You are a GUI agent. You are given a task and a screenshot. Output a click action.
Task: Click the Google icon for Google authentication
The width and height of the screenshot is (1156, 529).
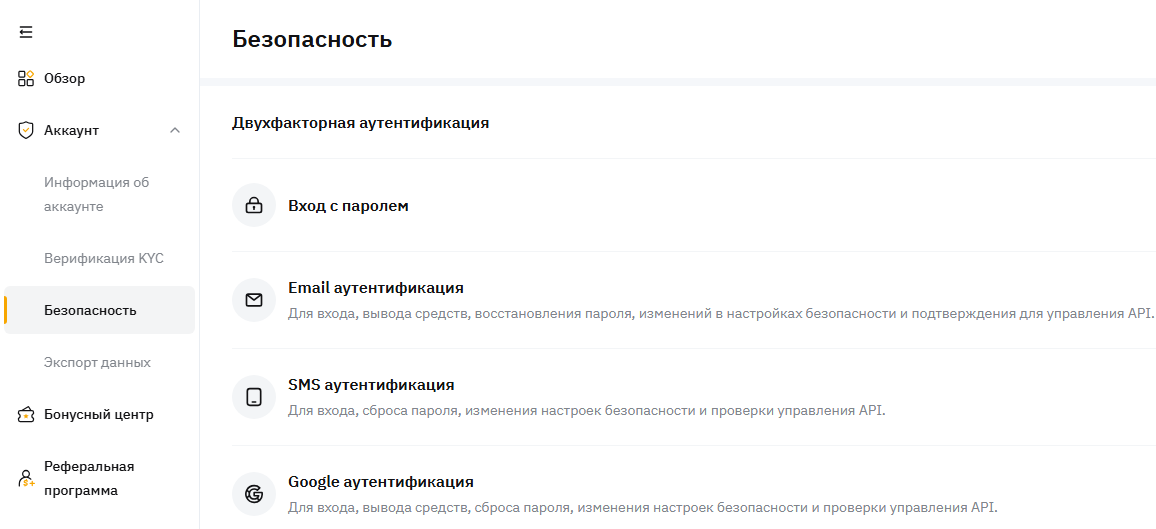254,494
